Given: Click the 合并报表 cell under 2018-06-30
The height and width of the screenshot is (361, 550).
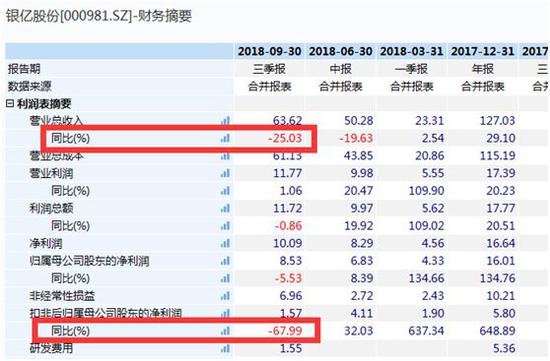Looking at the screenshot, I should pos(341,86).
